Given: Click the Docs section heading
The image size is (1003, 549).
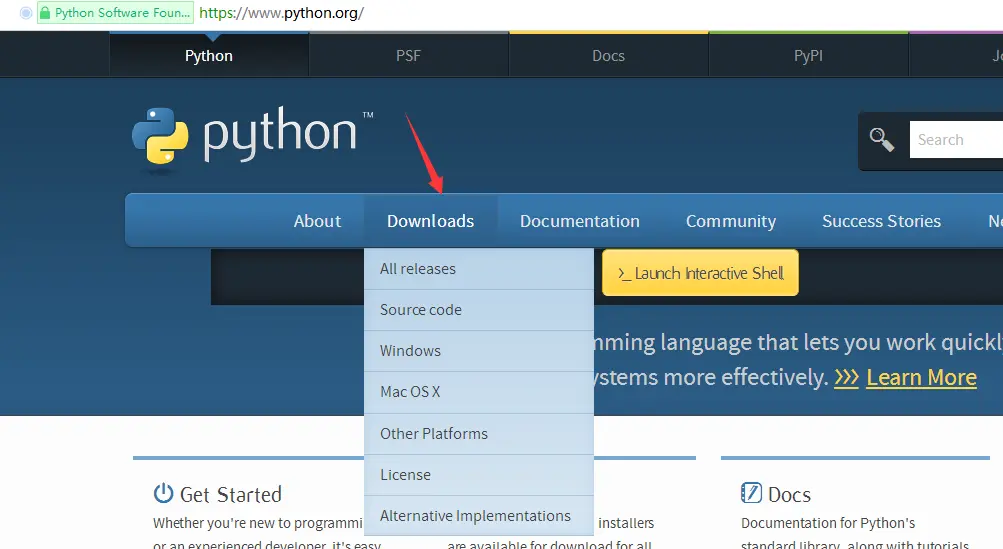Looking at the screenshot, I should pyautogui.click(x=789, y=494).
